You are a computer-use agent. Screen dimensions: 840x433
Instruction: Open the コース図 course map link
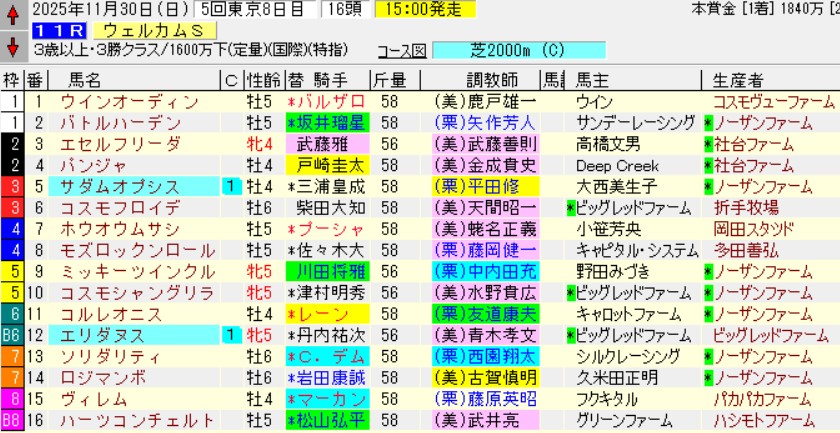point(399,50)
